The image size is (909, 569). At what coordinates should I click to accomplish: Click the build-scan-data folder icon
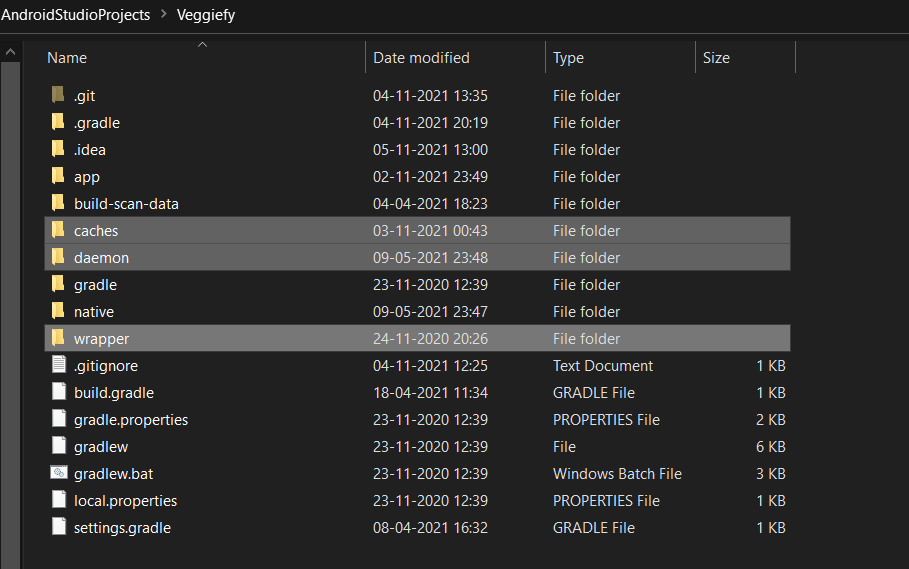(58, 203)
